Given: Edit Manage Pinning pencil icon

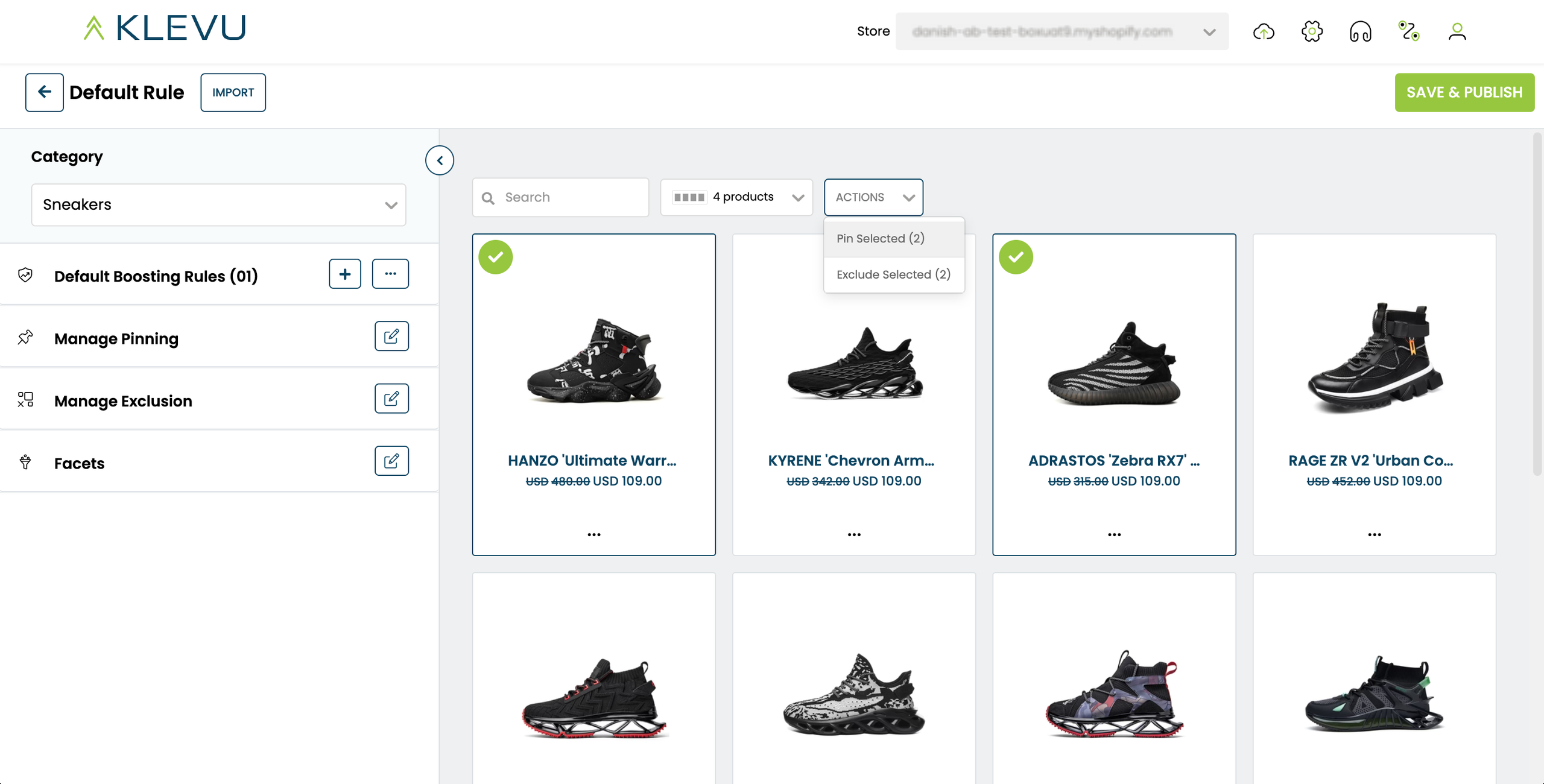Looking at the screenshot, I should [x=391, y=337].
